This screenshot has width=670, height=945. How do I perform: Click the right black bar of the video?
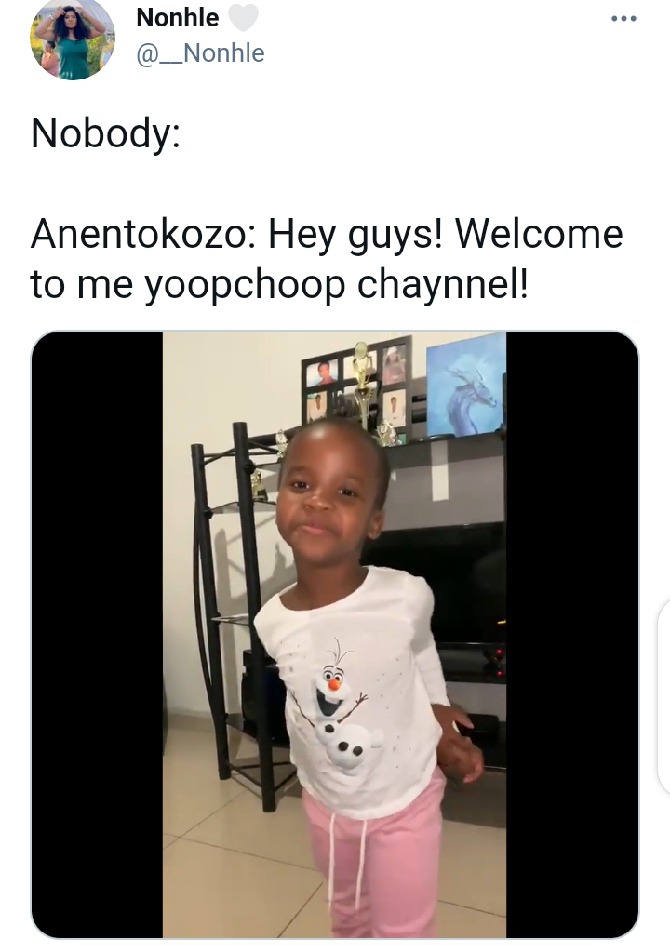click(x=572, y=634)
